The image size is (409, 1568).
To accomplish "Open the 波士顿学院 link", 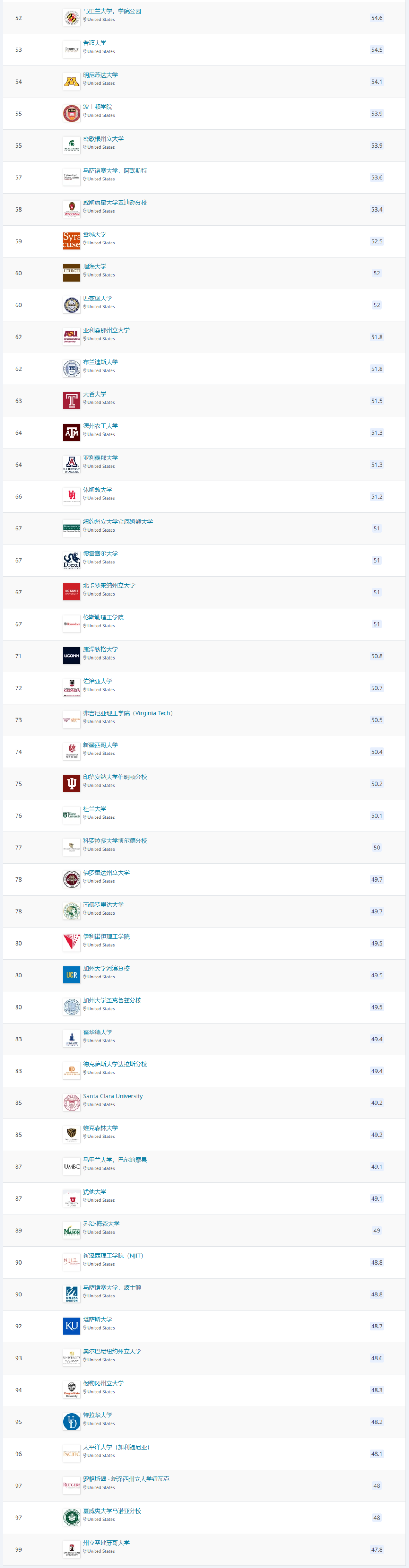I will [98, 107].
